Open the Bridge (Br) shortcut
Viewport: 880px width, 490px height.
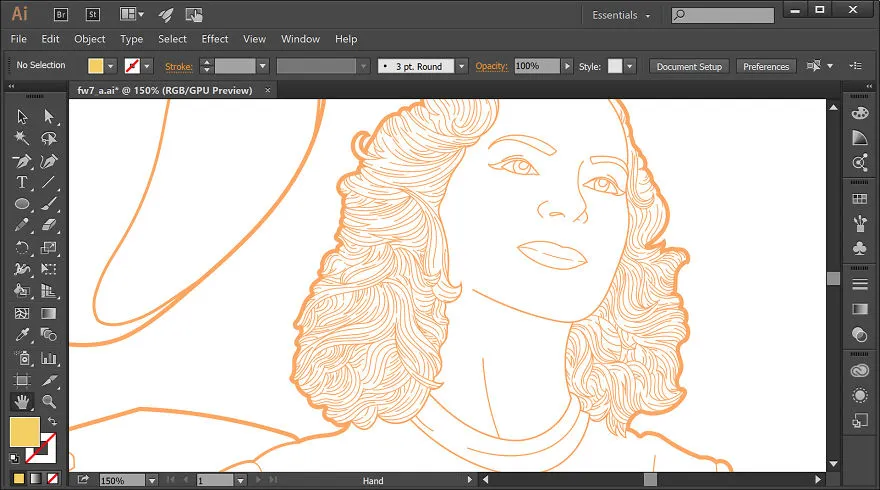click(61, 15)
